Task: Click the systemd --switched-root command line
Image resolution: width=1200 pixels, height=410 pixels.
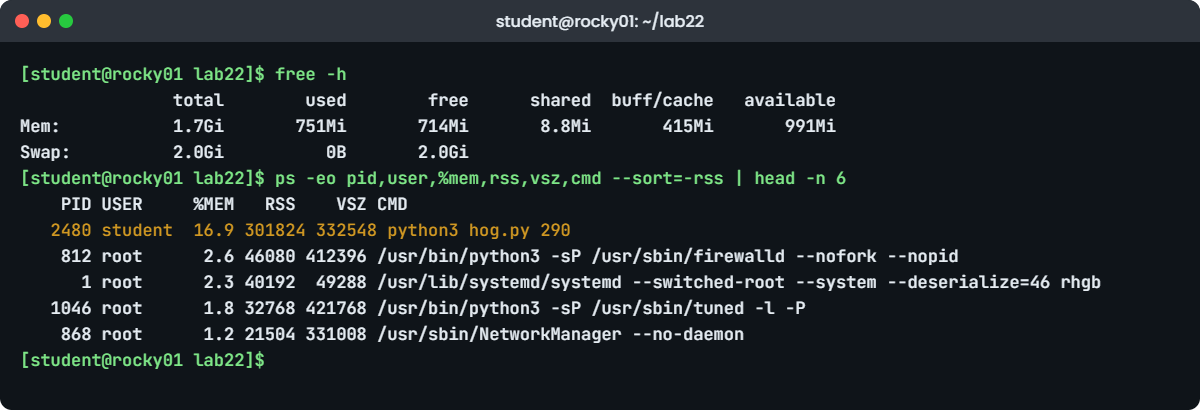Action: coord(739,283)
